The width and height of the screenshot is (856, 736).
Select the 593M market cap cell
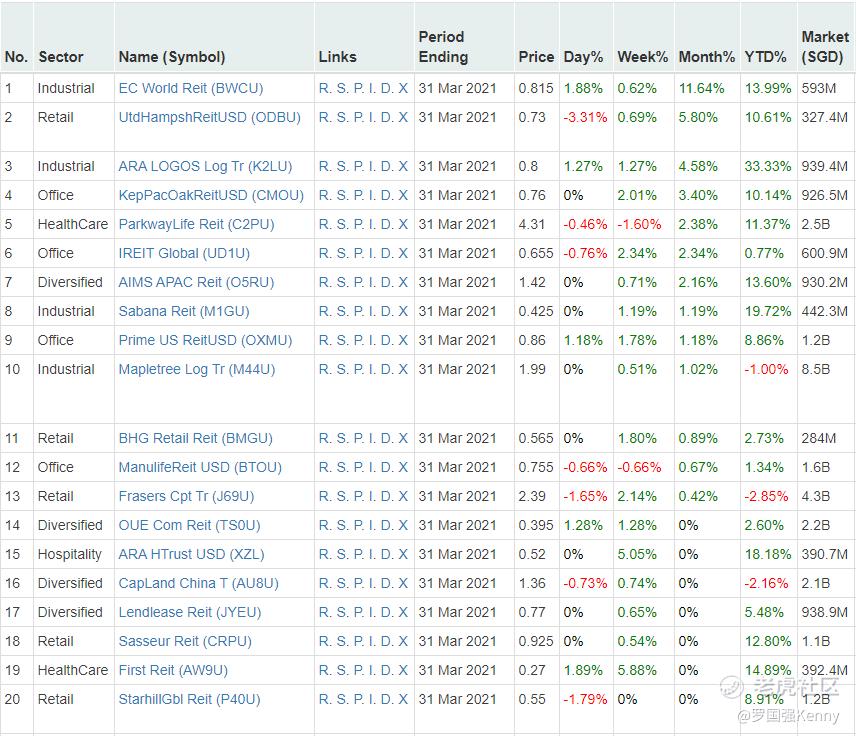tap(818, 88)
